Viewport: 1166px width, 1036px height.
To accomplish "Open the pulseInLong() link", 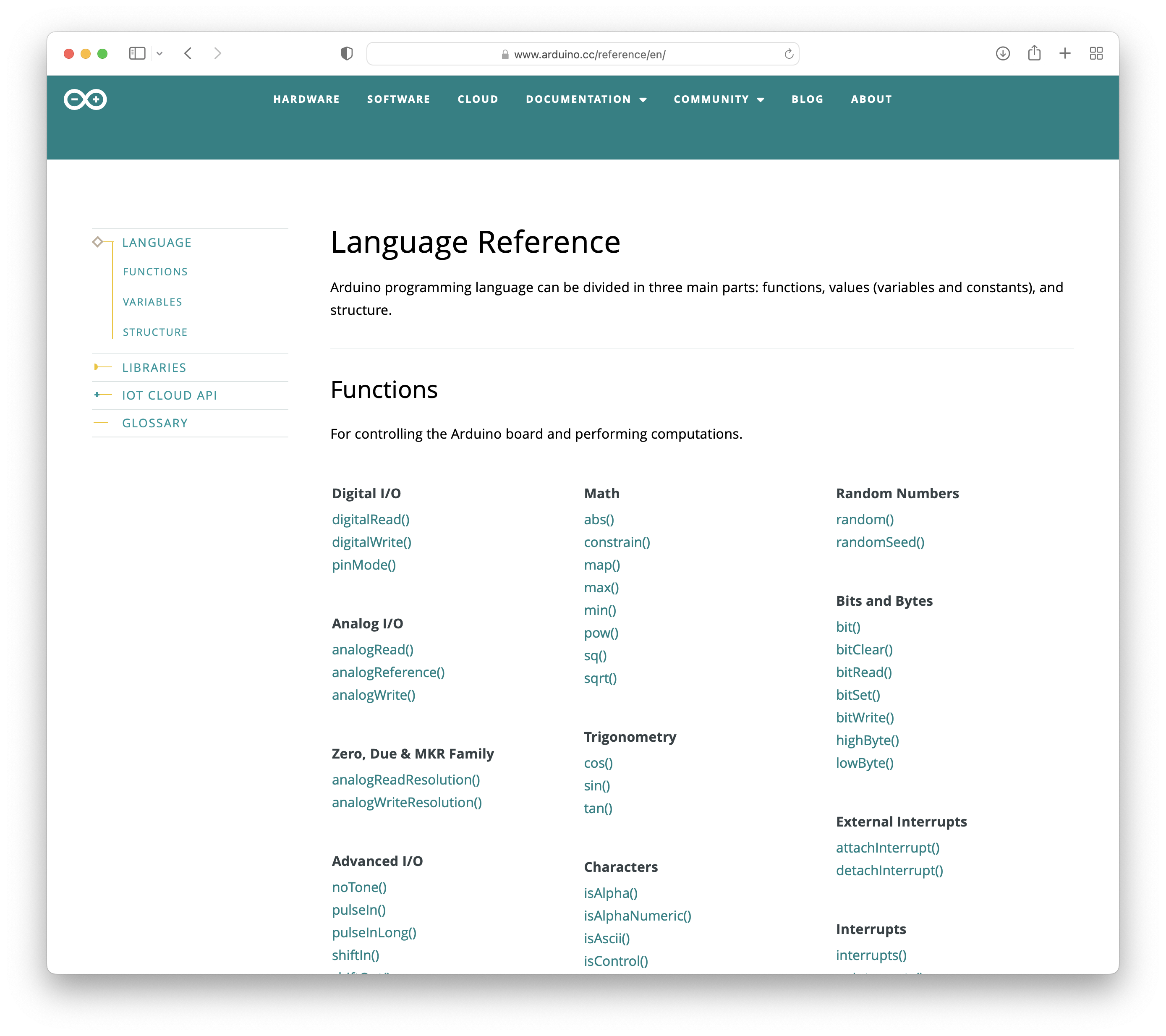I will 374,932.
